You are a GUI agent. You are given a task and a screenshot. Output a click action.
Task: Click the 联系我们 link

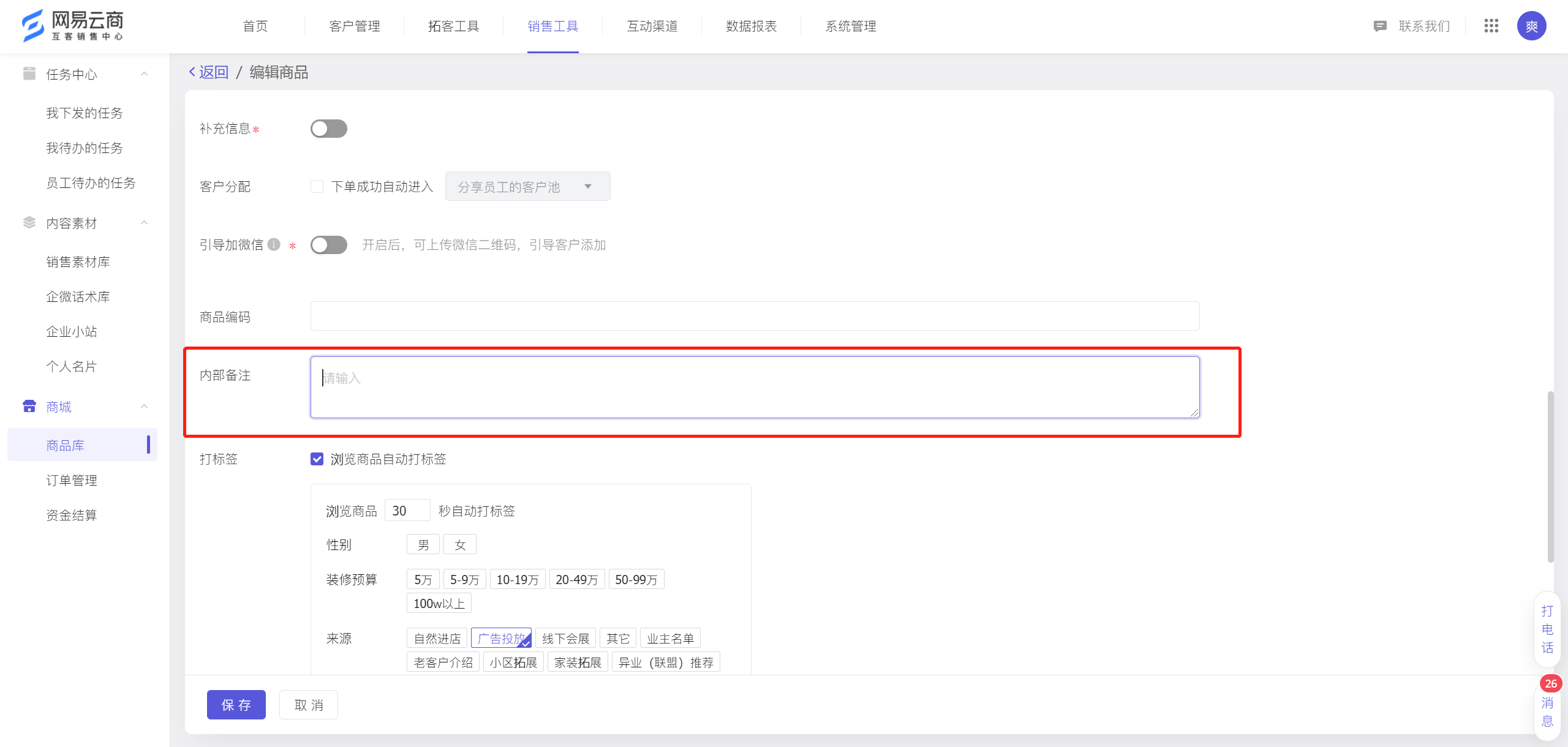pyautogui.click(x=1425, y=26)
